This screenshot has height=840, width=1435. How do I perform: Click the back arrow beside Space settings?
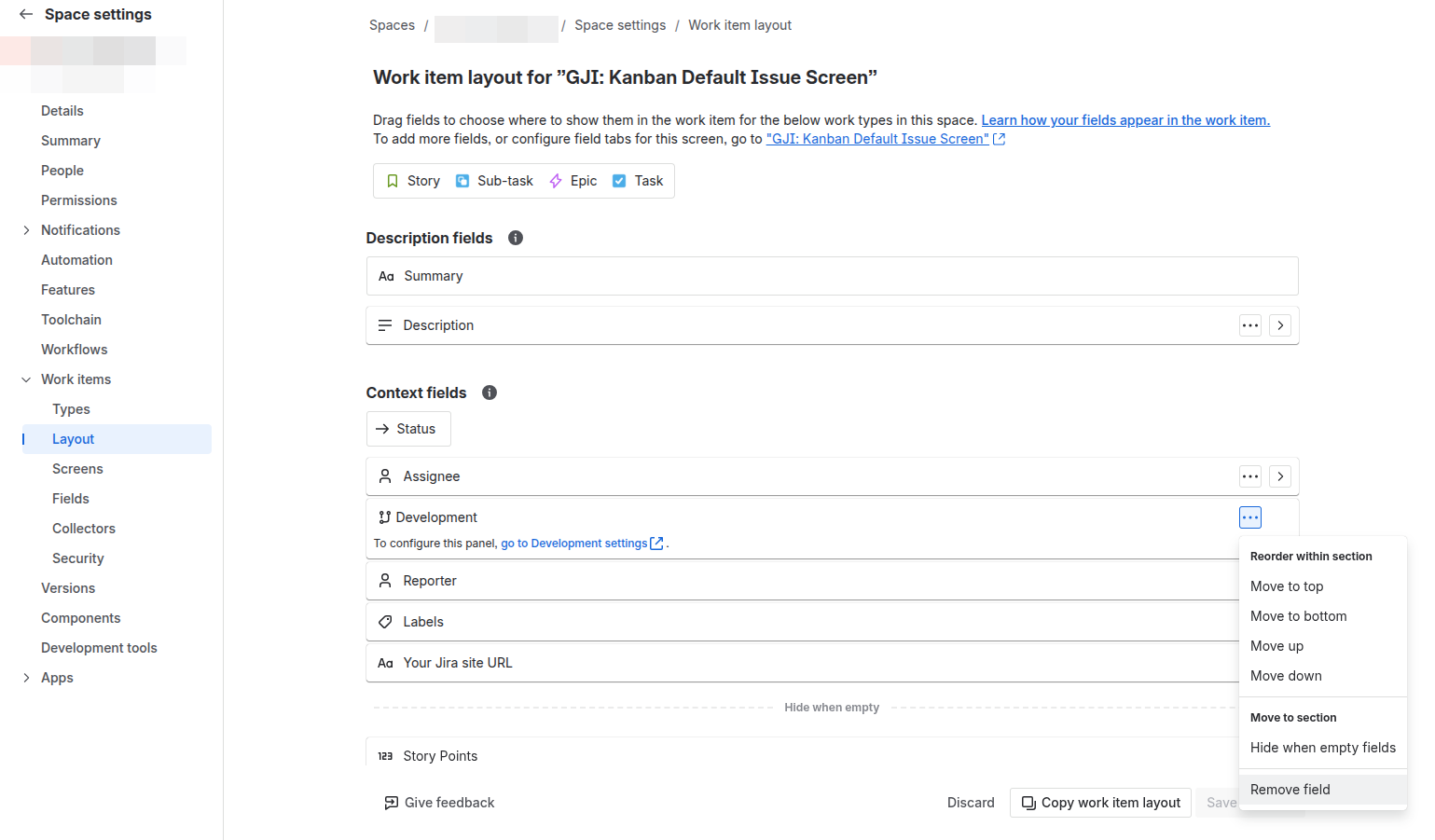(x=26, y=14)
